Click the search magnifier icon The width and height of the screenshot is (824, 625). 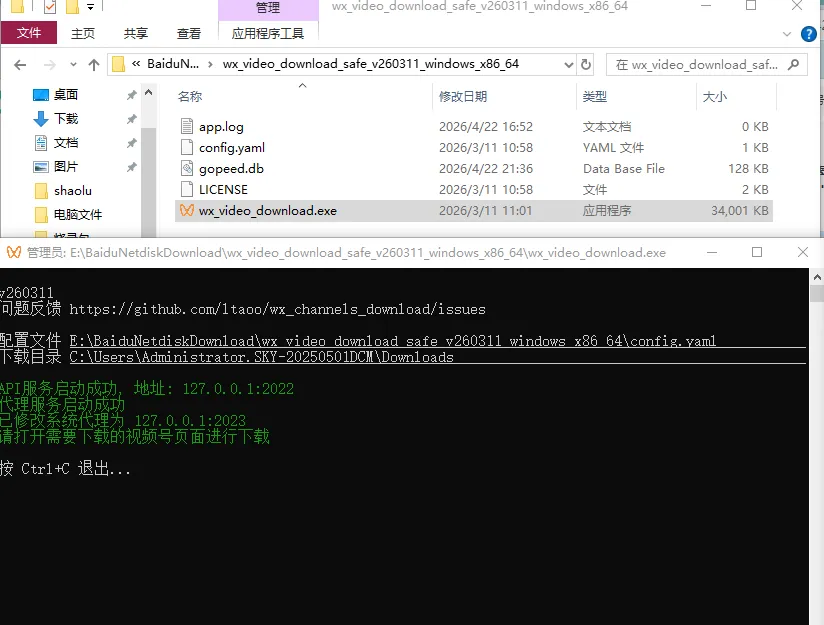pyautogui.click(x=794, y=65)
